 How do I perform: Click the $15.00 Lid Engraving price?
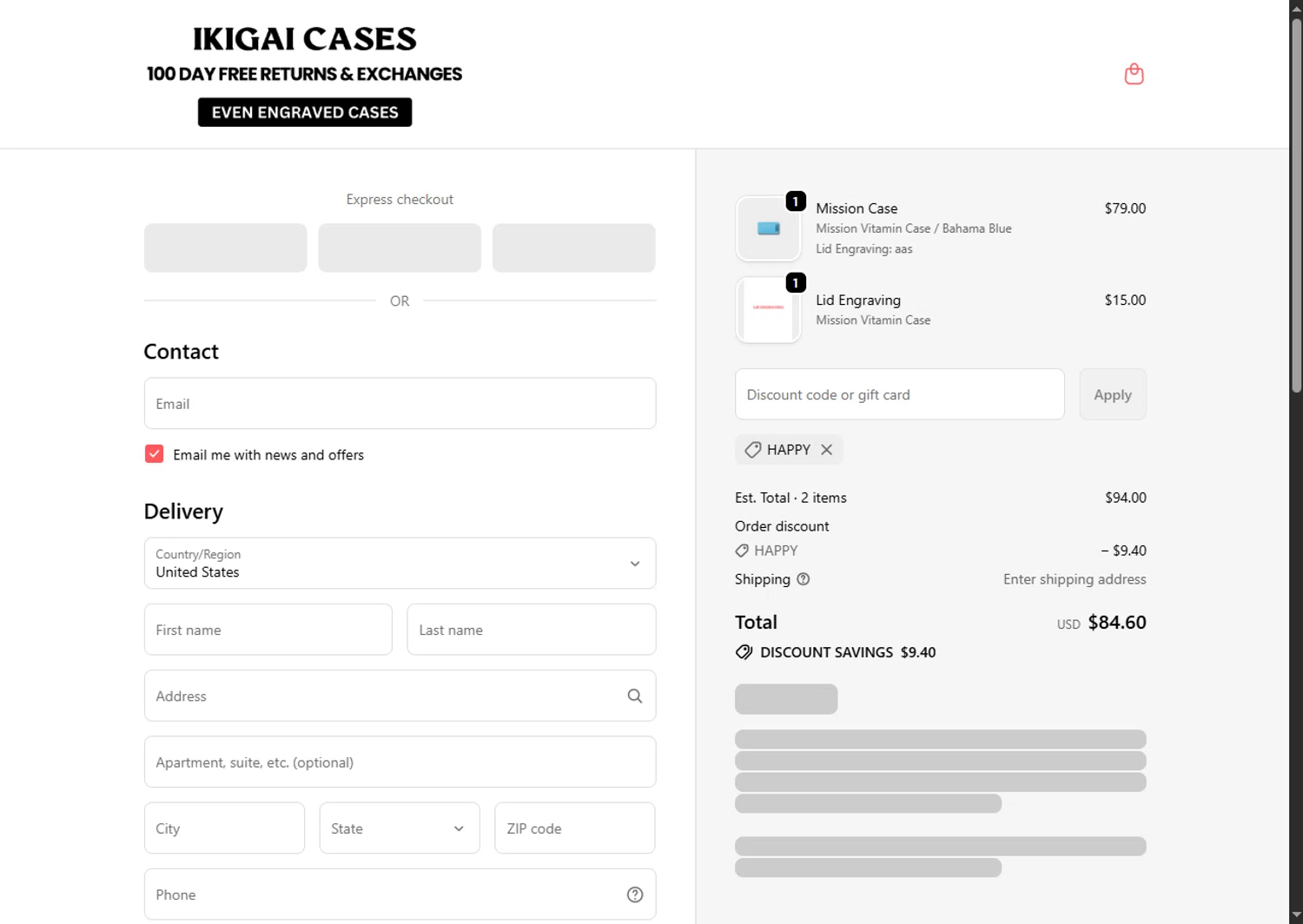tap(1125, 300)
